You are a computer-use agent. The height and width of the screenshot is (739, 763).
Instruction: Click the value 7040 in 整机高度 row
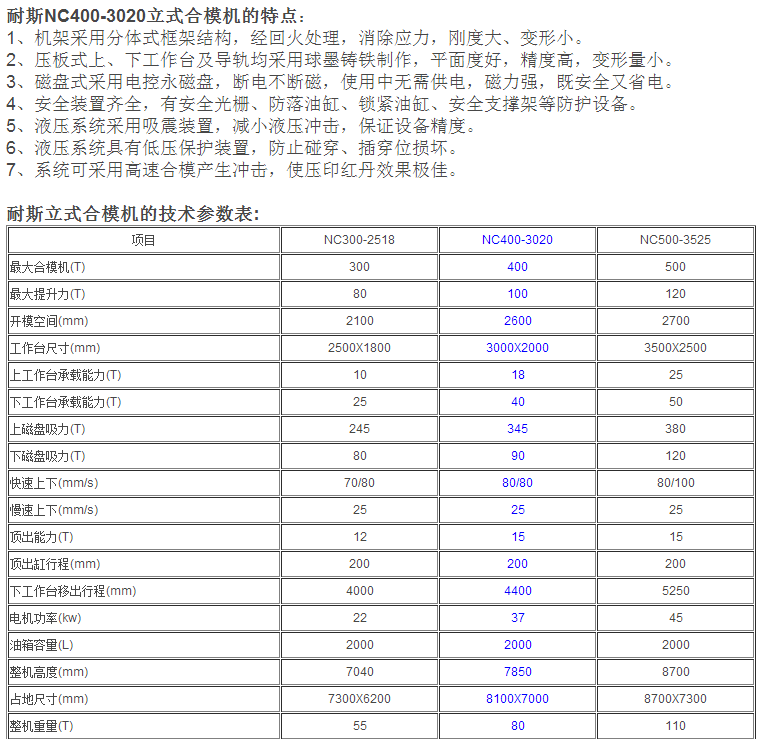coord(360,672)
